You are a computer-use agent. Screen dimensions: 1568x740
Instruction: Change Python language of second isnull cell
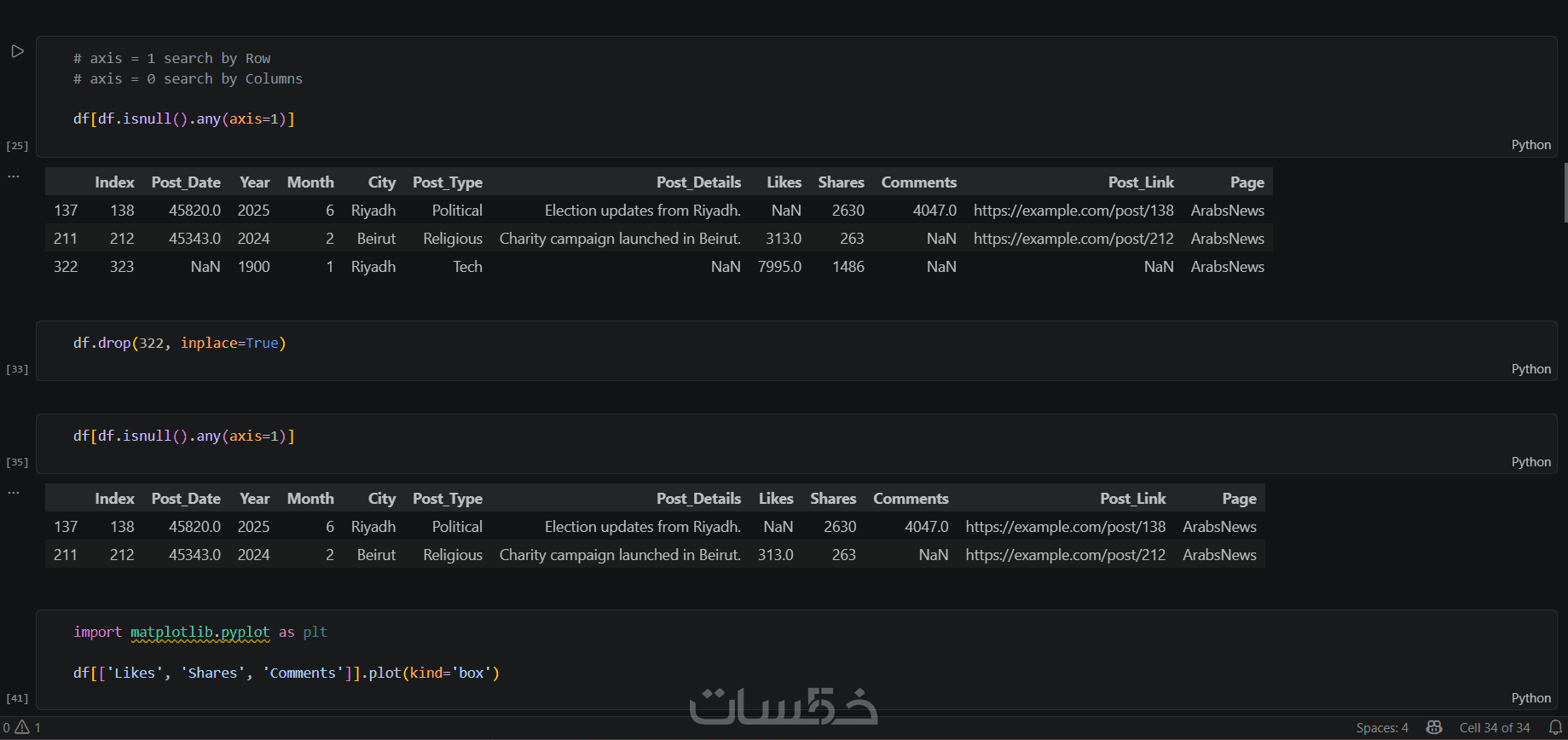coord(1530,462)
